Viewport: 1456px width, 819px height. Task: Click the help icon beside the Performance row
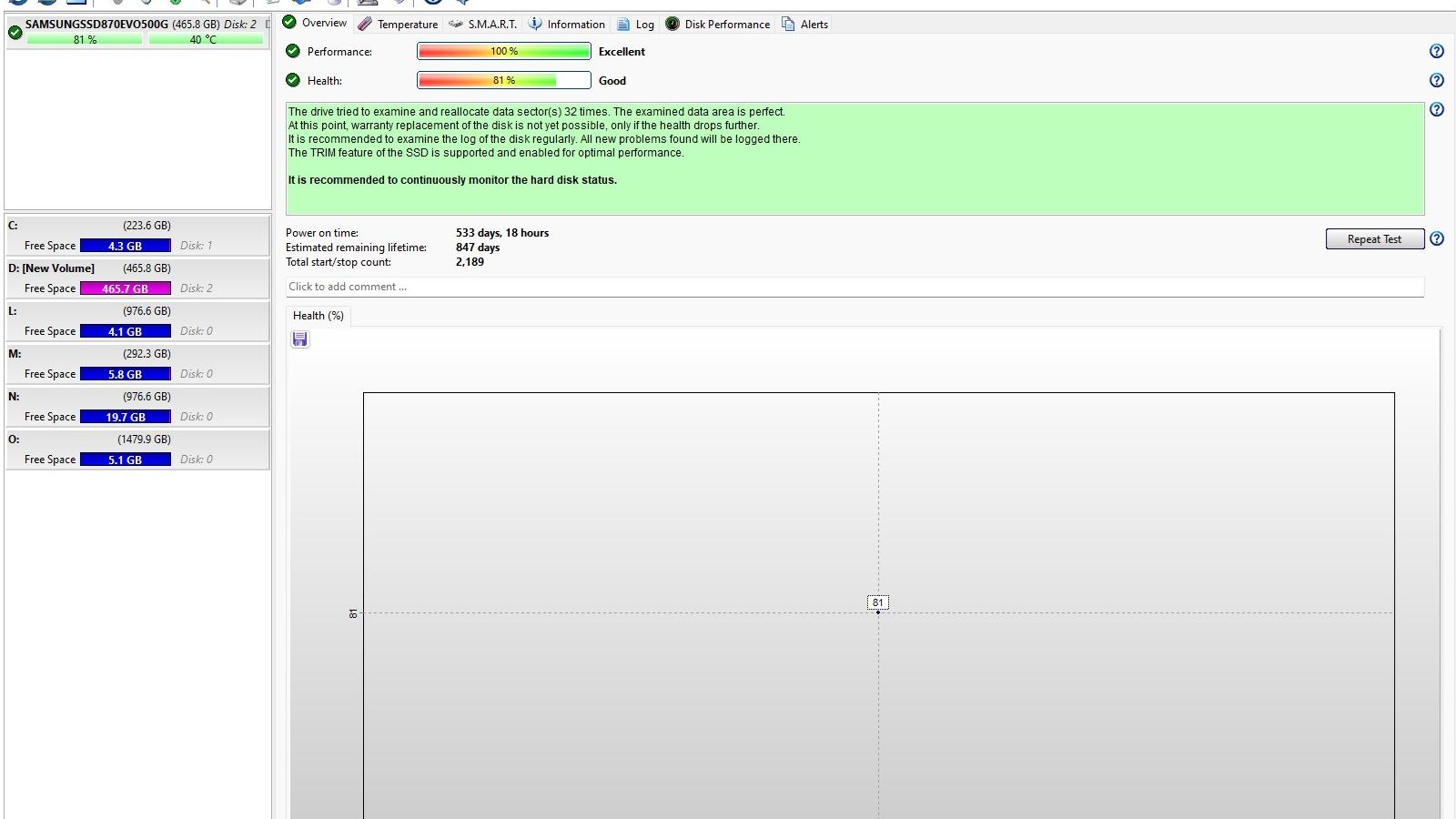click(1437, 52)
